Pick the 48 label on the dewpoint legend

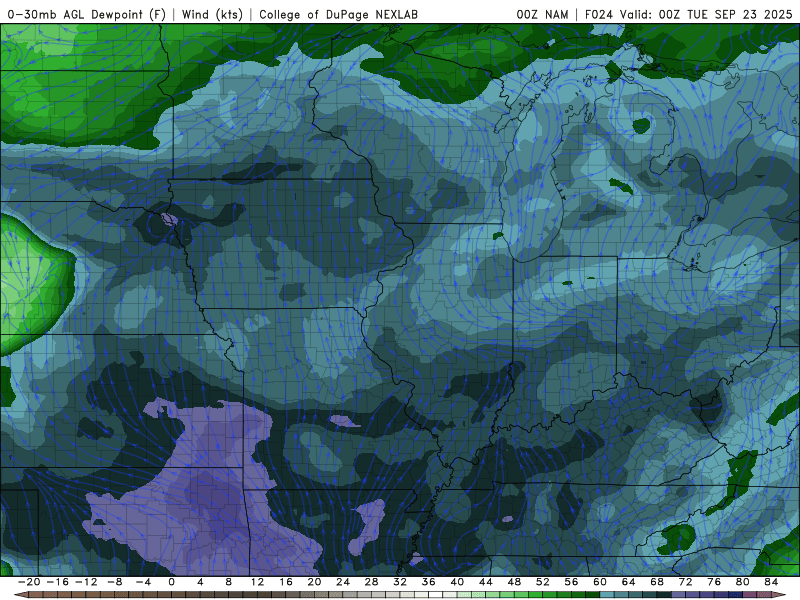514,582
